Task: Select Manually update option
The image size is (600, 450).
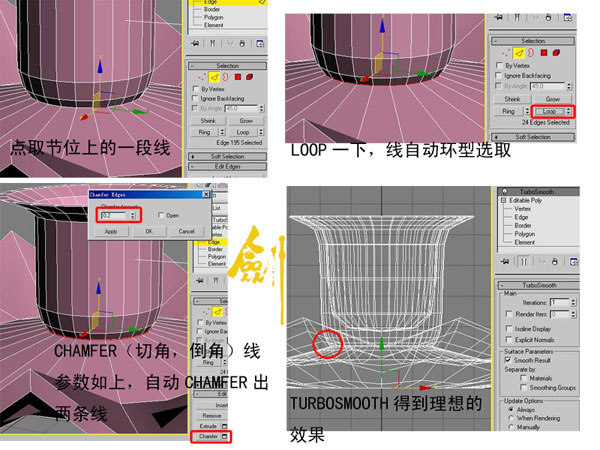Action: pos(510,427)
